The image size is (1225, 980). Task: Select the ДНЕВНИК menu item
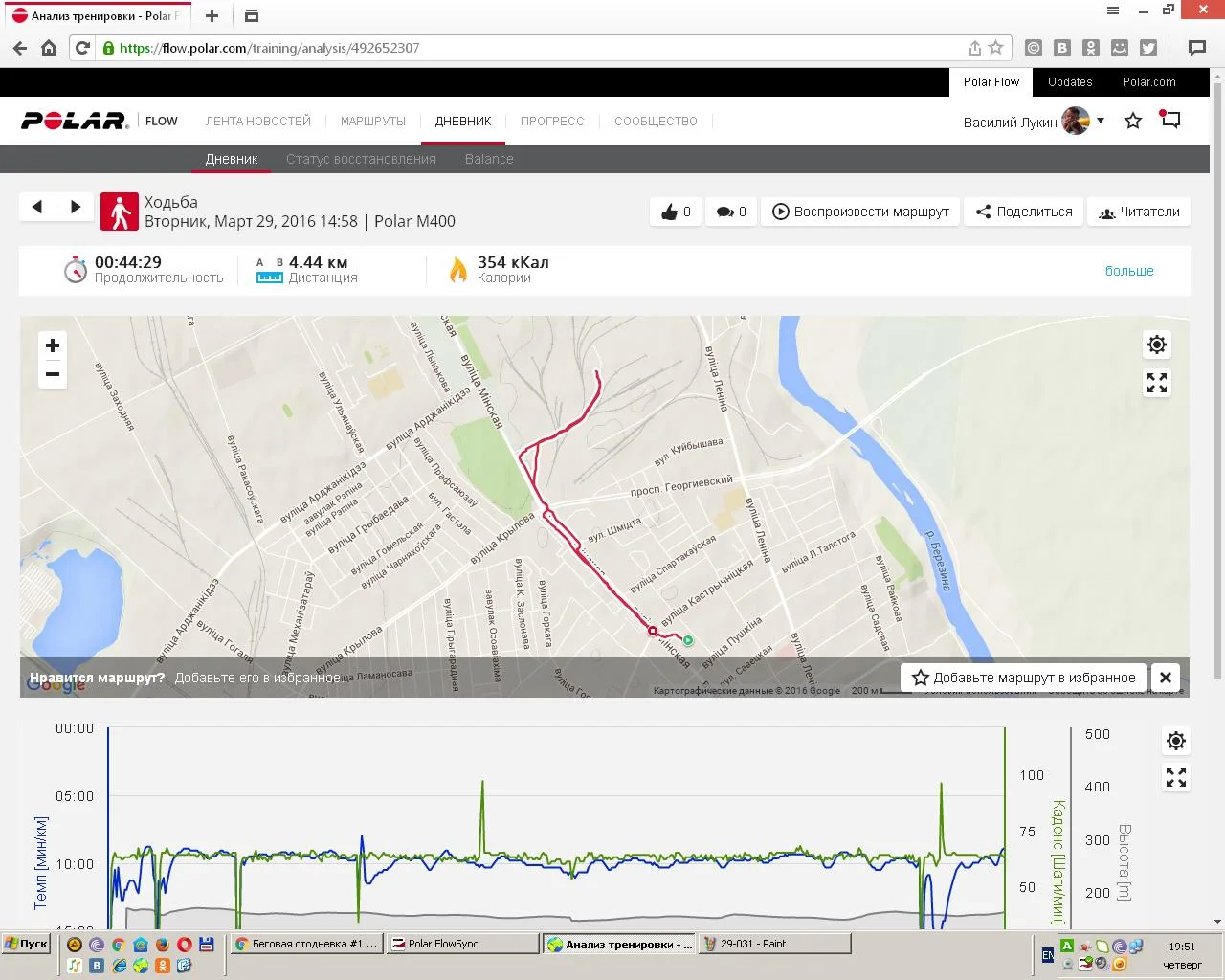coord(463,122)
